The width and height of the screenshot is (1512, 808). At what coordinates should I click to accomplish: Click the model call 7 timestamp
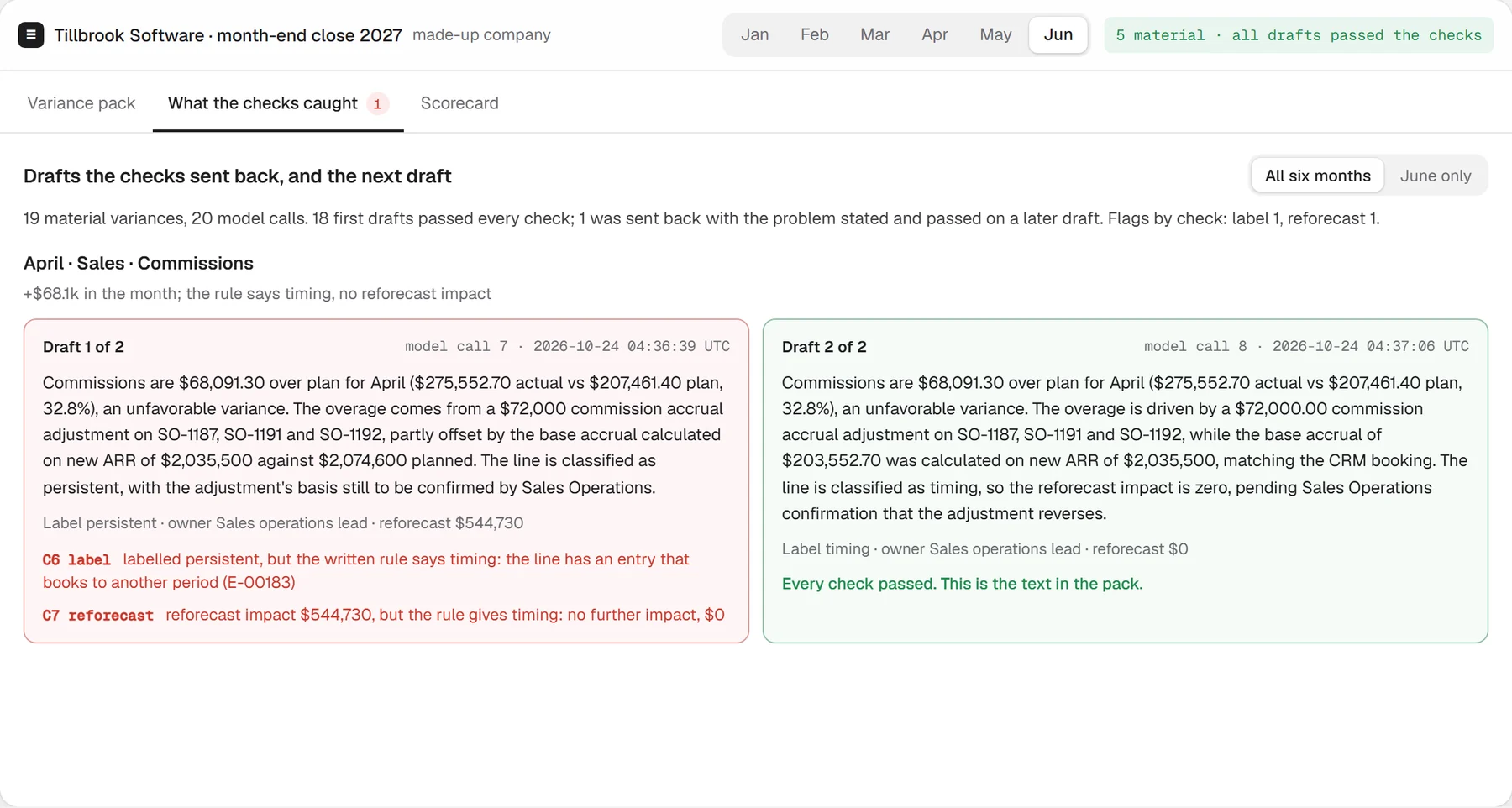pos(567,346)
